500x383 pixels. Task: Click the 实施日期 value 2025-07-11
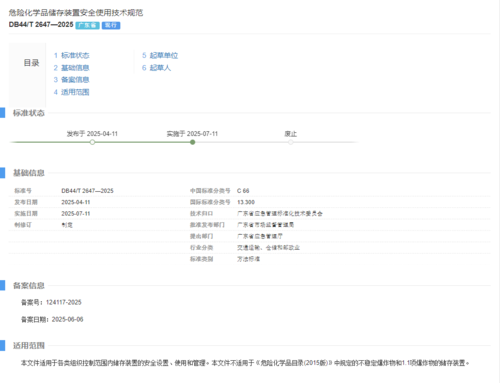(76, 213)
